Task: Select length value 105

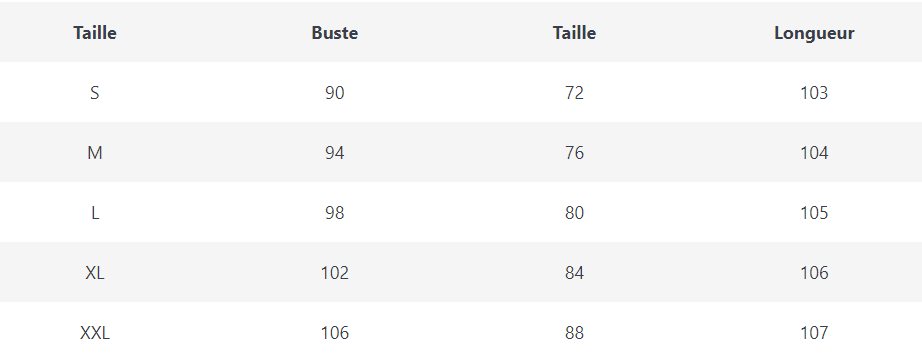Action: click(x=814, y=213)
